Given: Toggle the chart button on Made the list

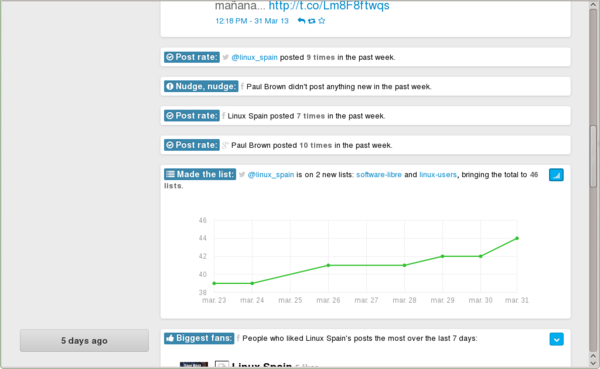Looking at the screenshot, I should point(556,175).
